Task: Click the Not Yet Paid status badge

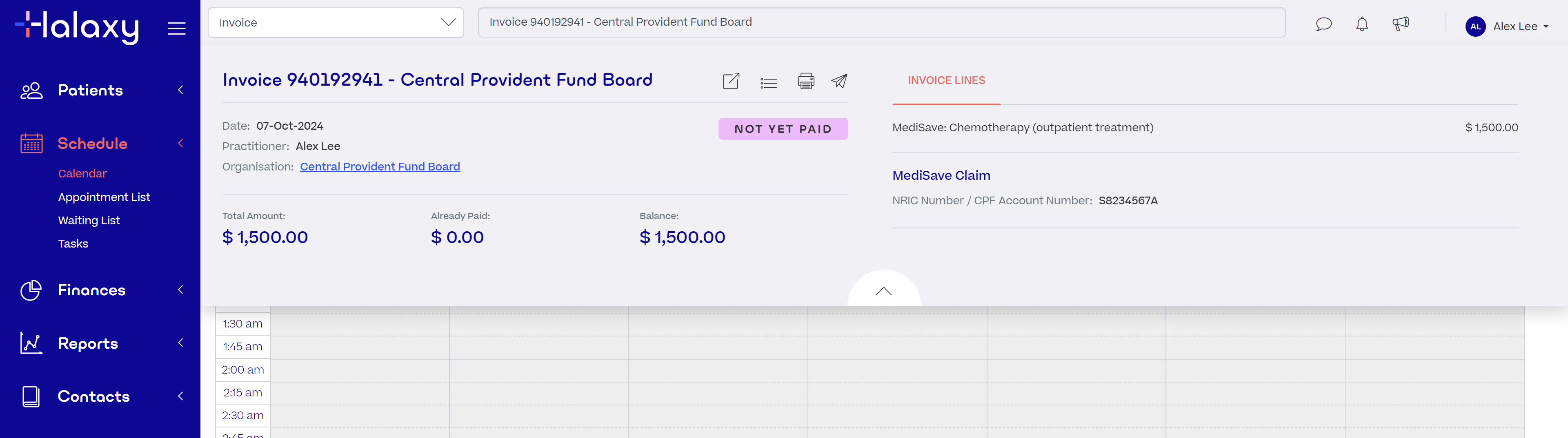Action: pos(783,129)
